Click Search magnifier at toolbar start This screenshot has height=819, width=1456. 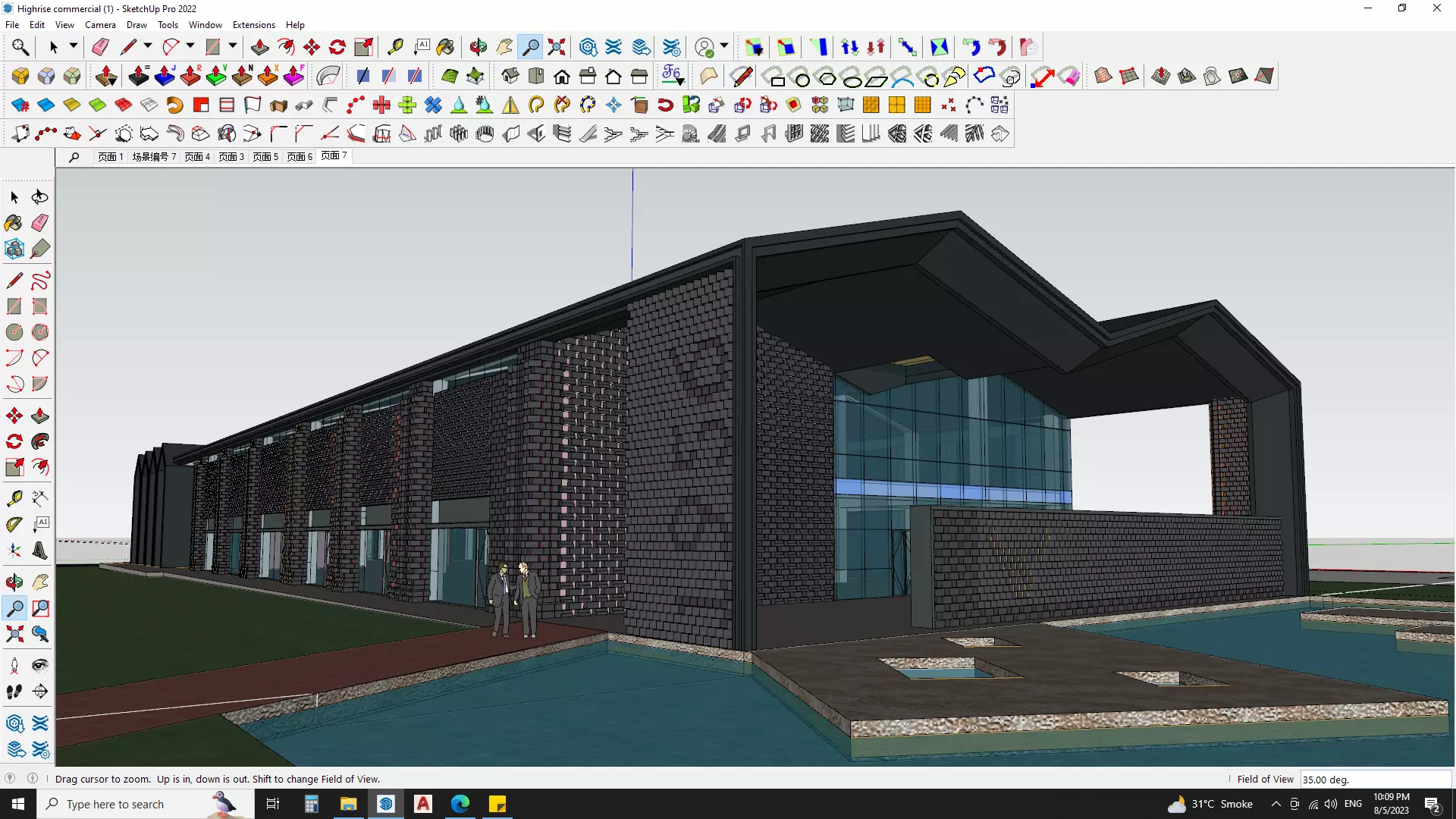point(20,47)
